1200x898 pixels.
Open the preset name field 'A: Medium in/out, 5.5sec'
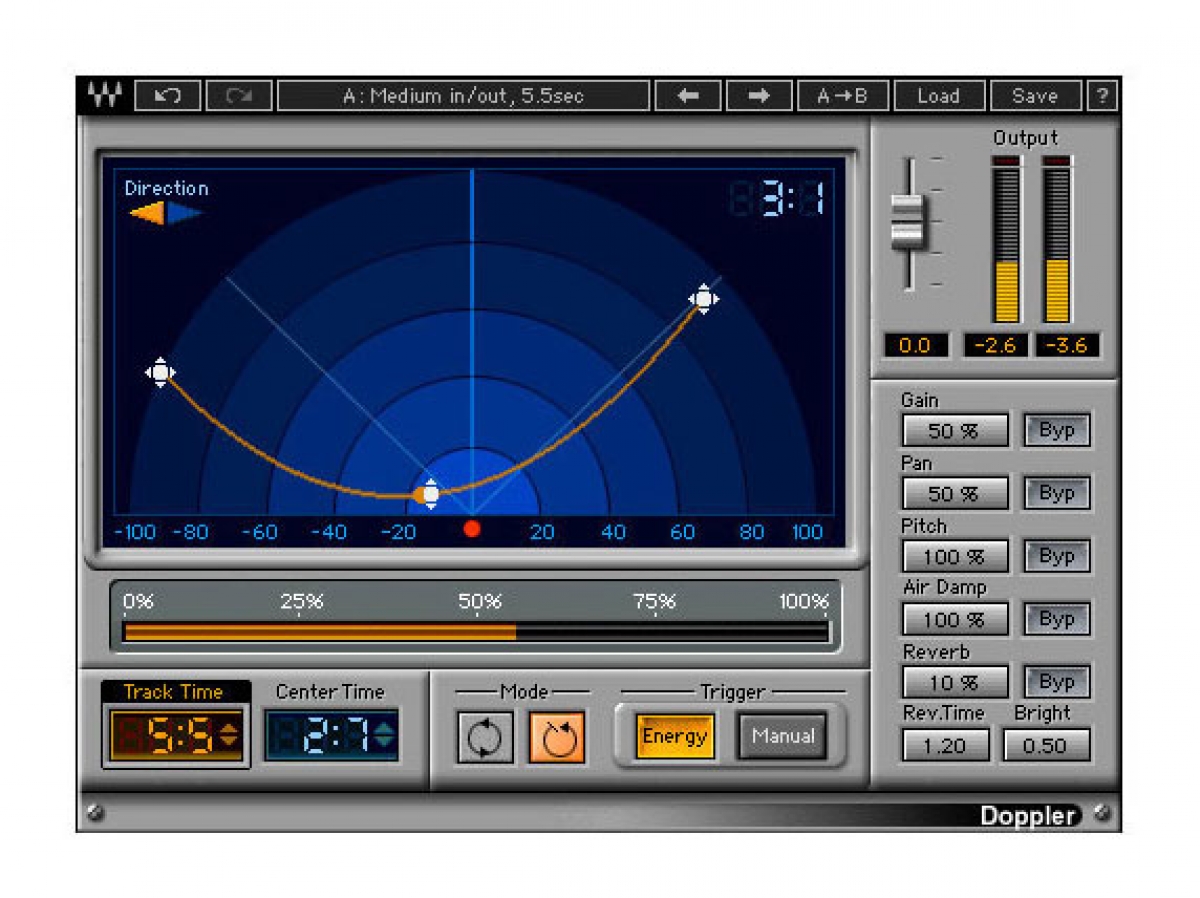click(463, 96)
